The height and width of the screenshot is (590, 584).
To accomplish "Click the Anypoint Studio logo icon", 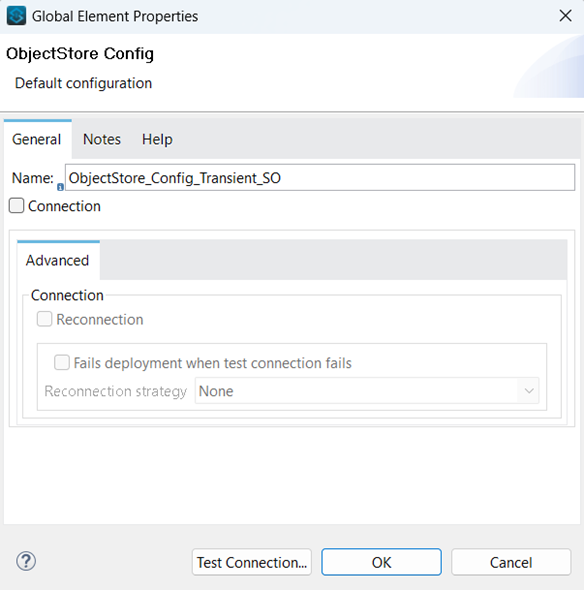I will click(17, 16).
